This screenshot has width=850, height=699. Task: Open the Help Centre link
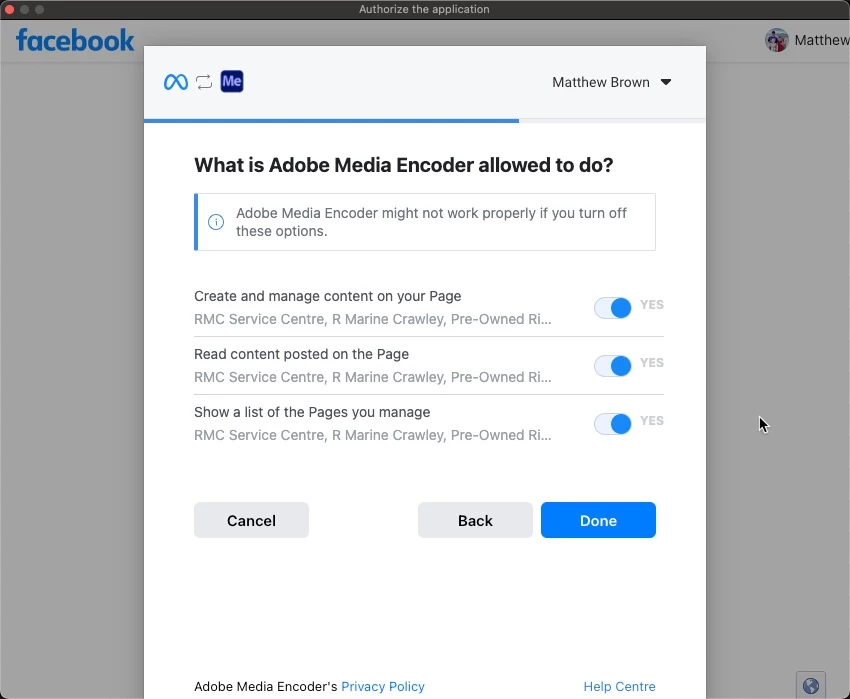tap(619, 687)
